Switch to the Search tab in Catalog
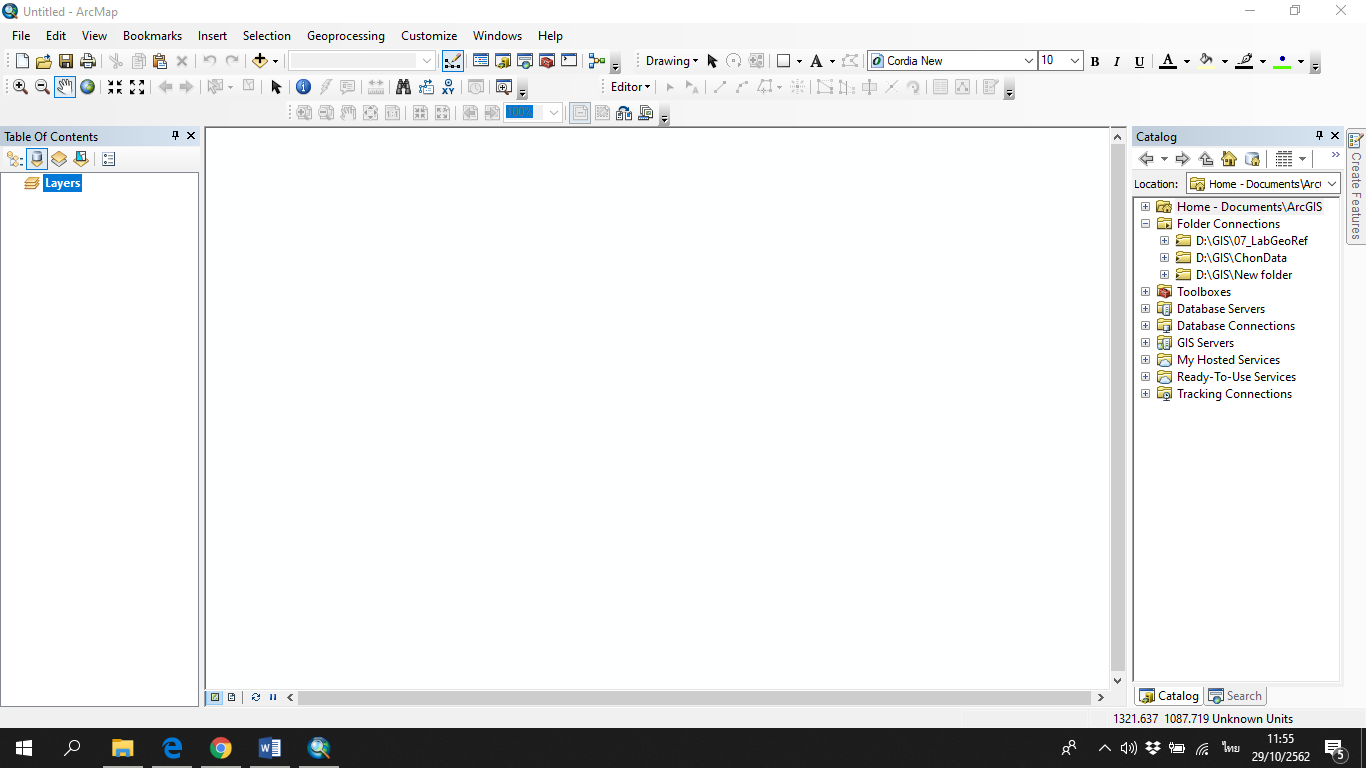Image resolution: width=1366 pixels, height=768 pixels. point(1235,695)
